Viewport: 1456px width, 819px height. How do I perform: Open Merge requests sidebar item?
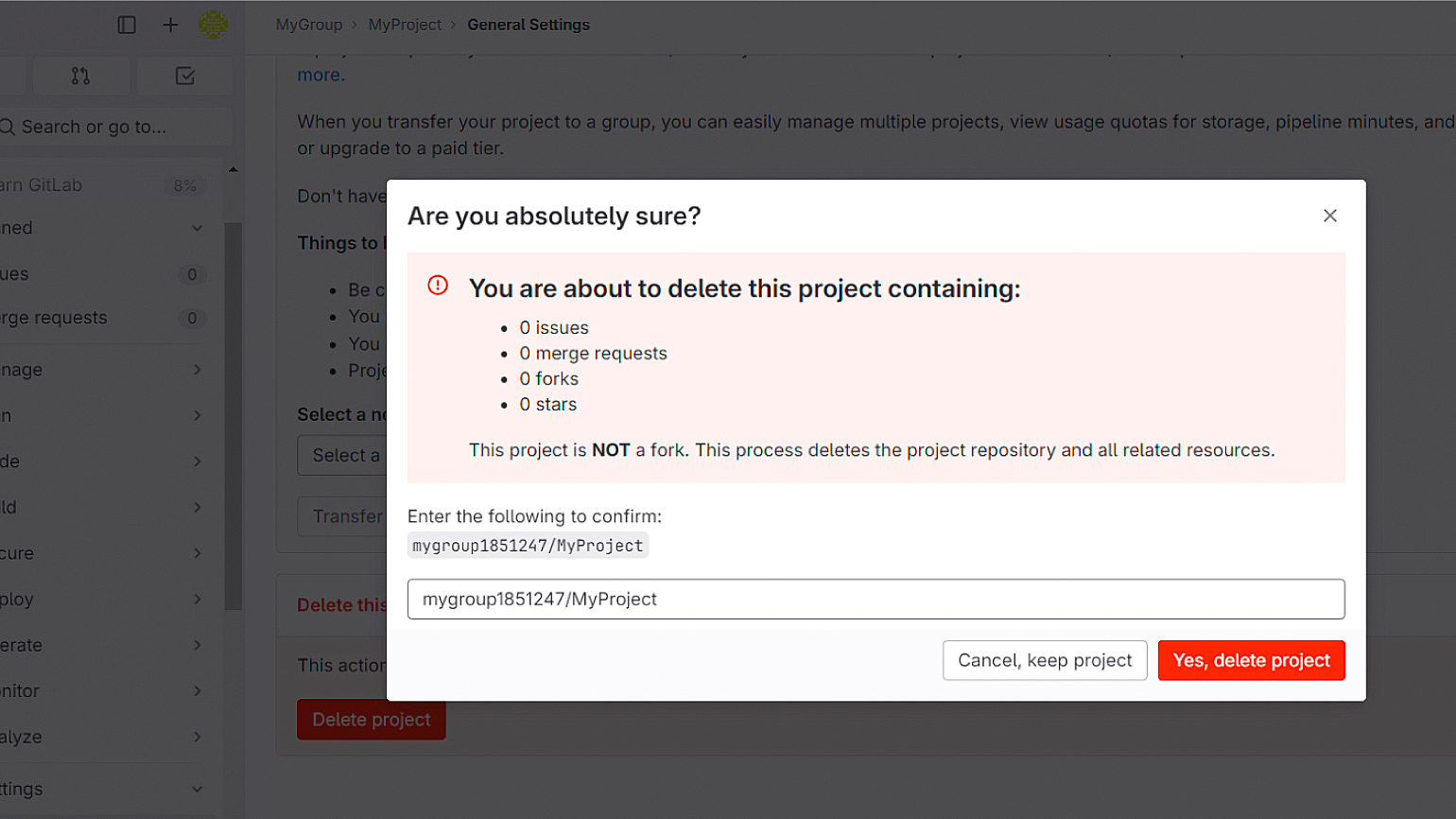coord(104,318)
